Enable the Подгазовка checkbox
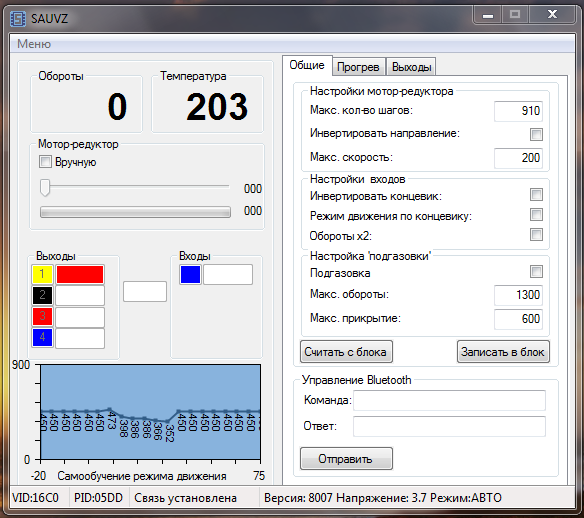This screenshot has height=518, width=584. [536, 271]
